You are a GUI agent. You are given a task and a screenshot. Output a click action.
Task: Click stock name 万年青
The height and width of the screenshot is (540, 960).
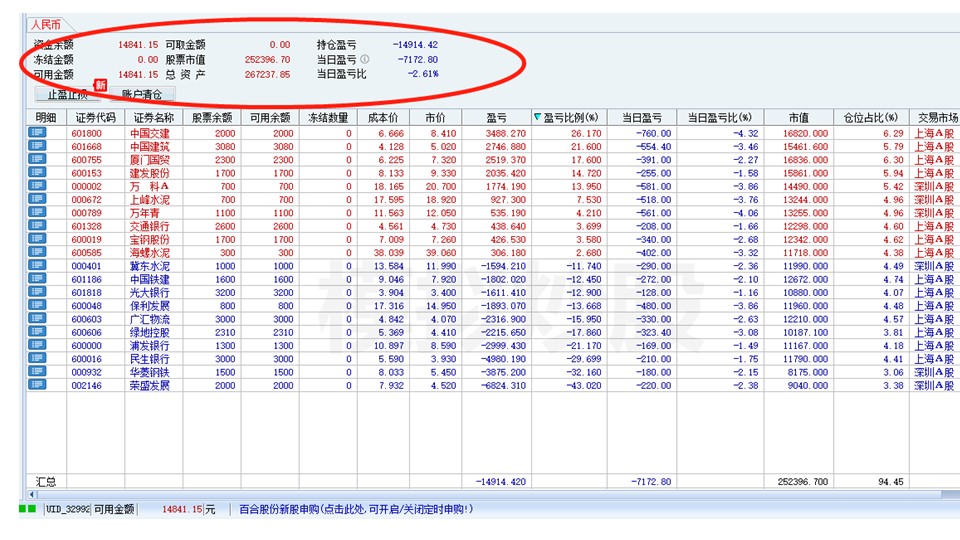144,213
